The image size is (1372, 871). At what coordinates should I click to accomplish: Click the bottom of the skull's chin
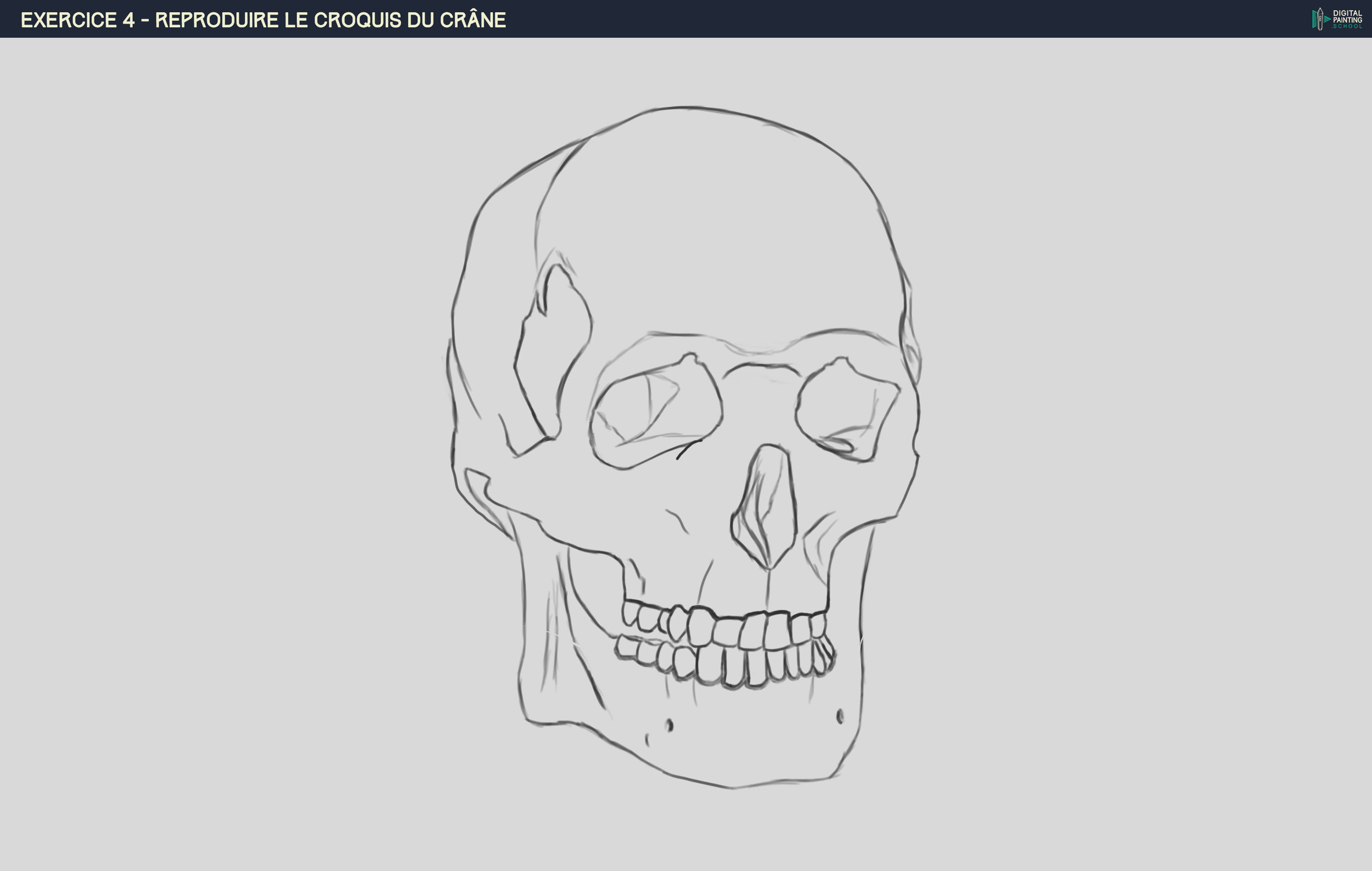732,787
